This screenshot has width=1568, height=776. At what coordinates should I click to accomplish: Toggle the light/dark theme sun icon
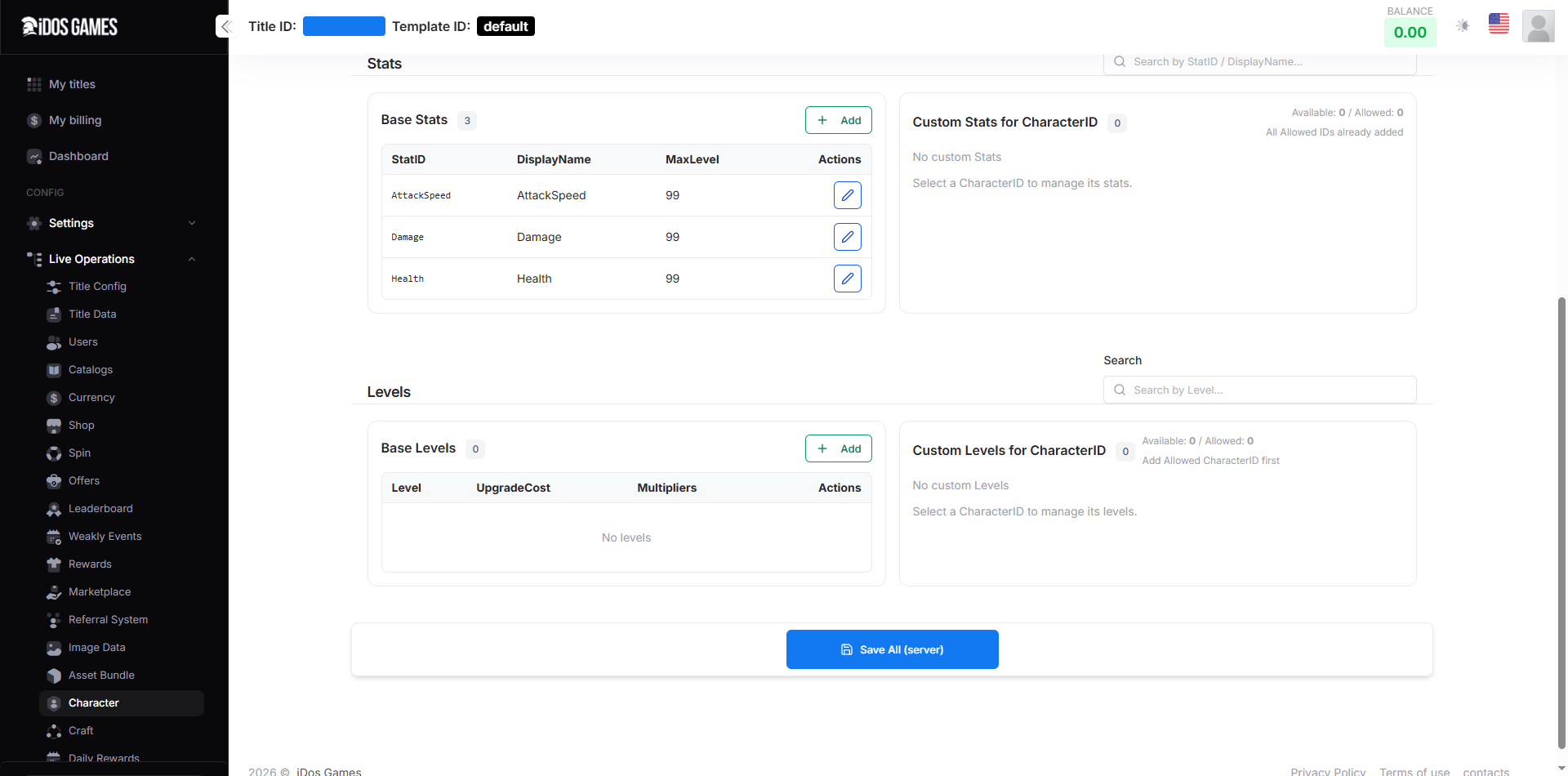pos(1463,26)
